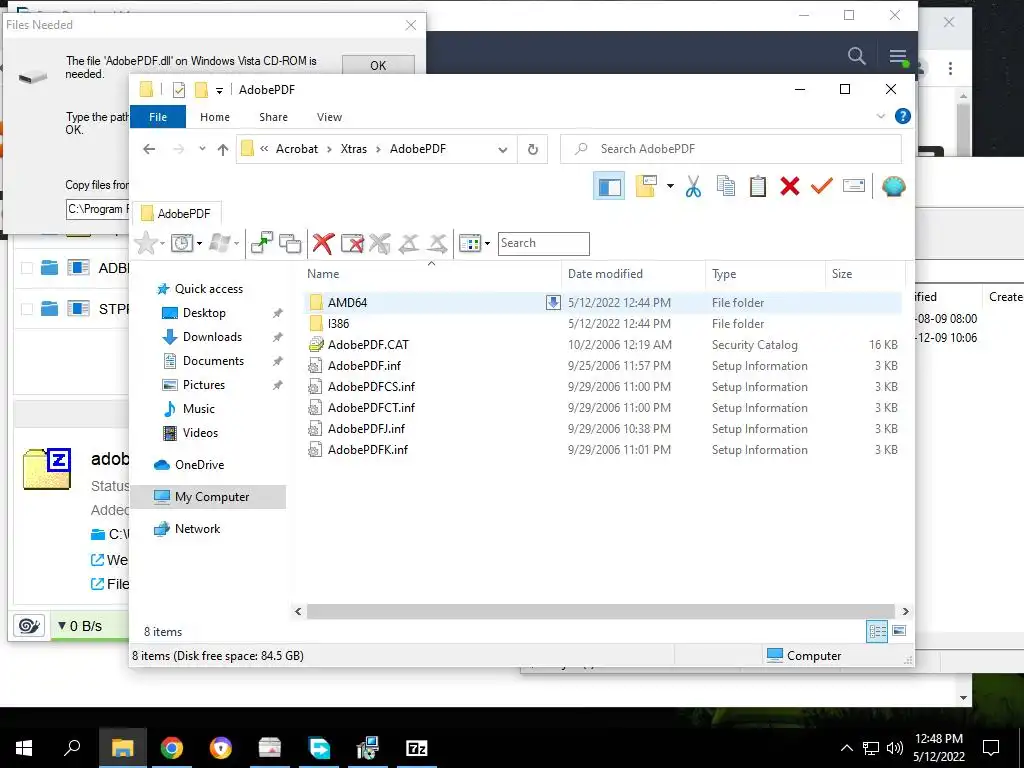Click the close tab red X icon
Viewport: 1024px width, 768px height.
[323, 244]
